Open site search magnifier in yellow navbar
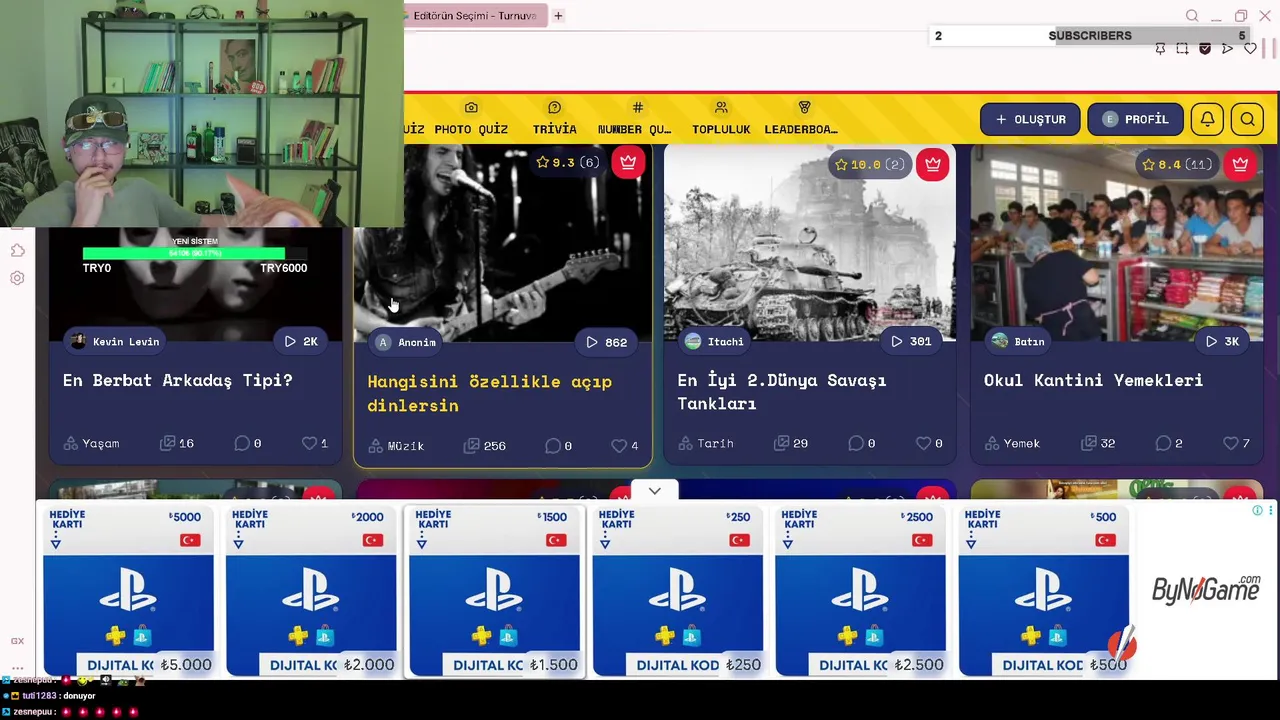The height and width of the screenshot is (720, 1280). coord(1248,119)
